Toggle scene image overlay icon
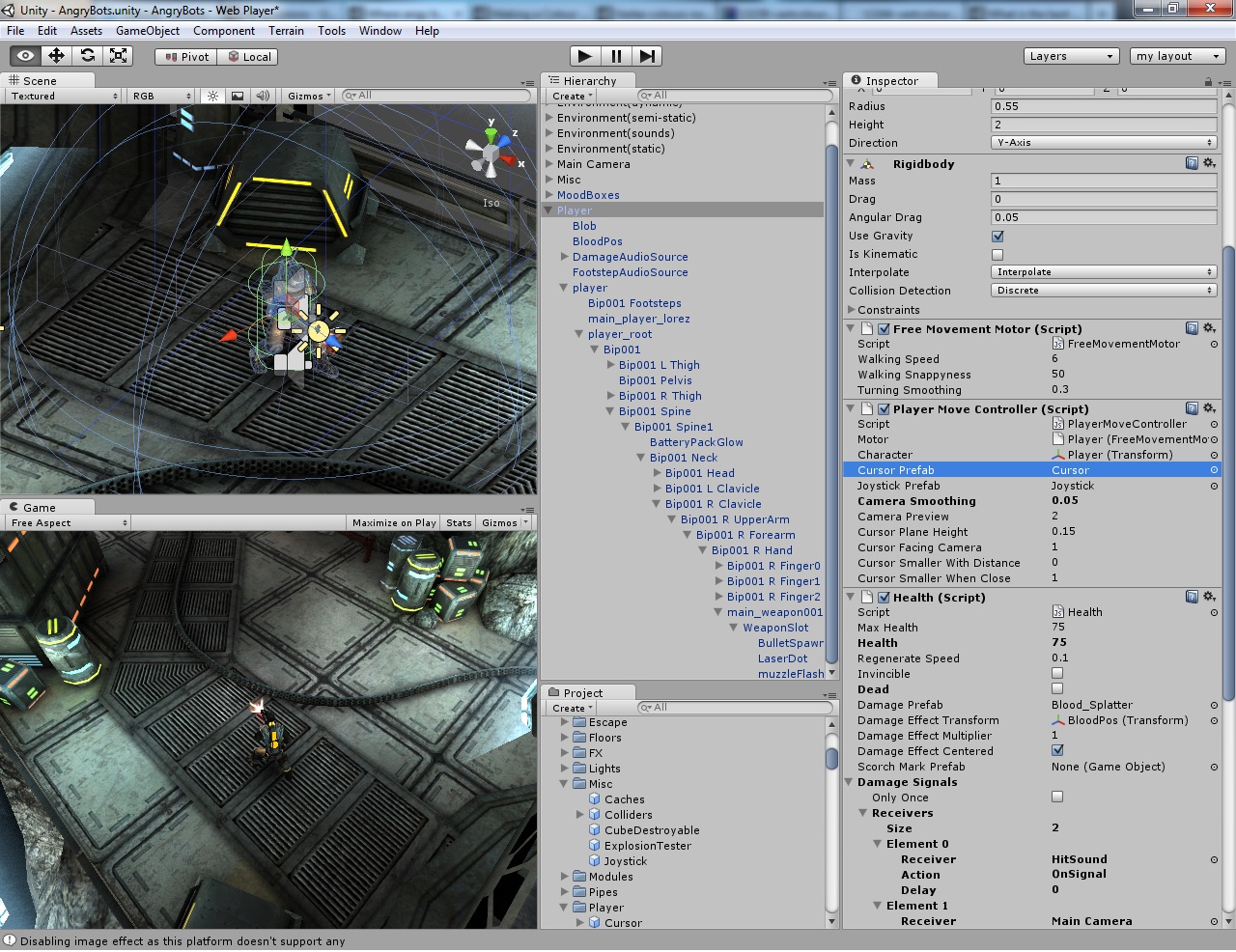The width and height of the screenshot is (1236, 952). click(x=238, y=96)
